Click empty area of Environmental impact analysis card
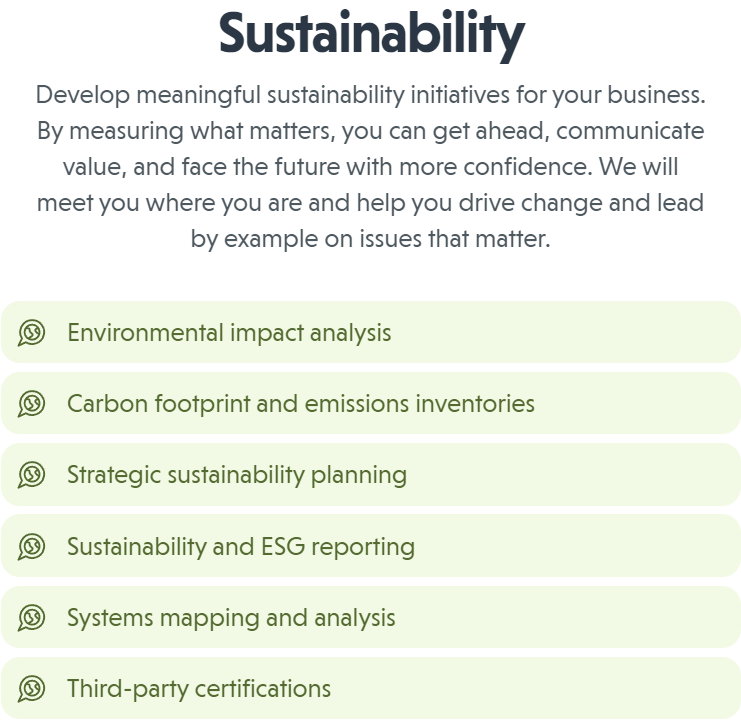The width and height of the screenshot is (741, 726). click(x=567, y=332)
